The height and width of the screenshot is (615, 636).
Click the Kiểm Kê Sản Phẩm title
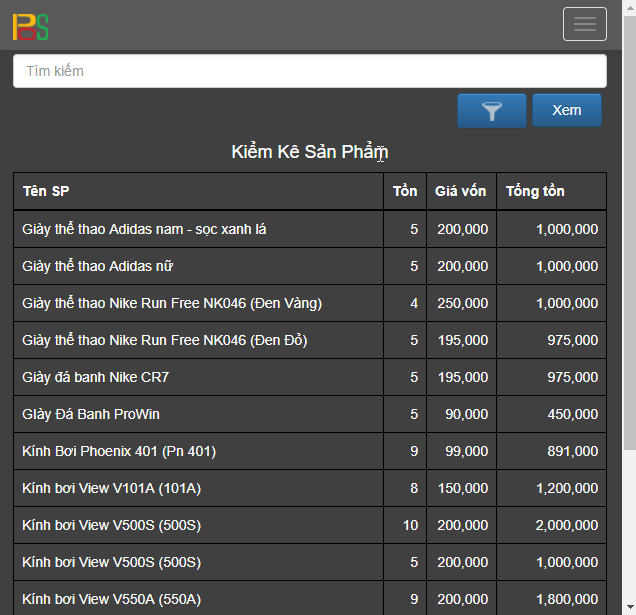pyautogui.click(x=309, y=152)
